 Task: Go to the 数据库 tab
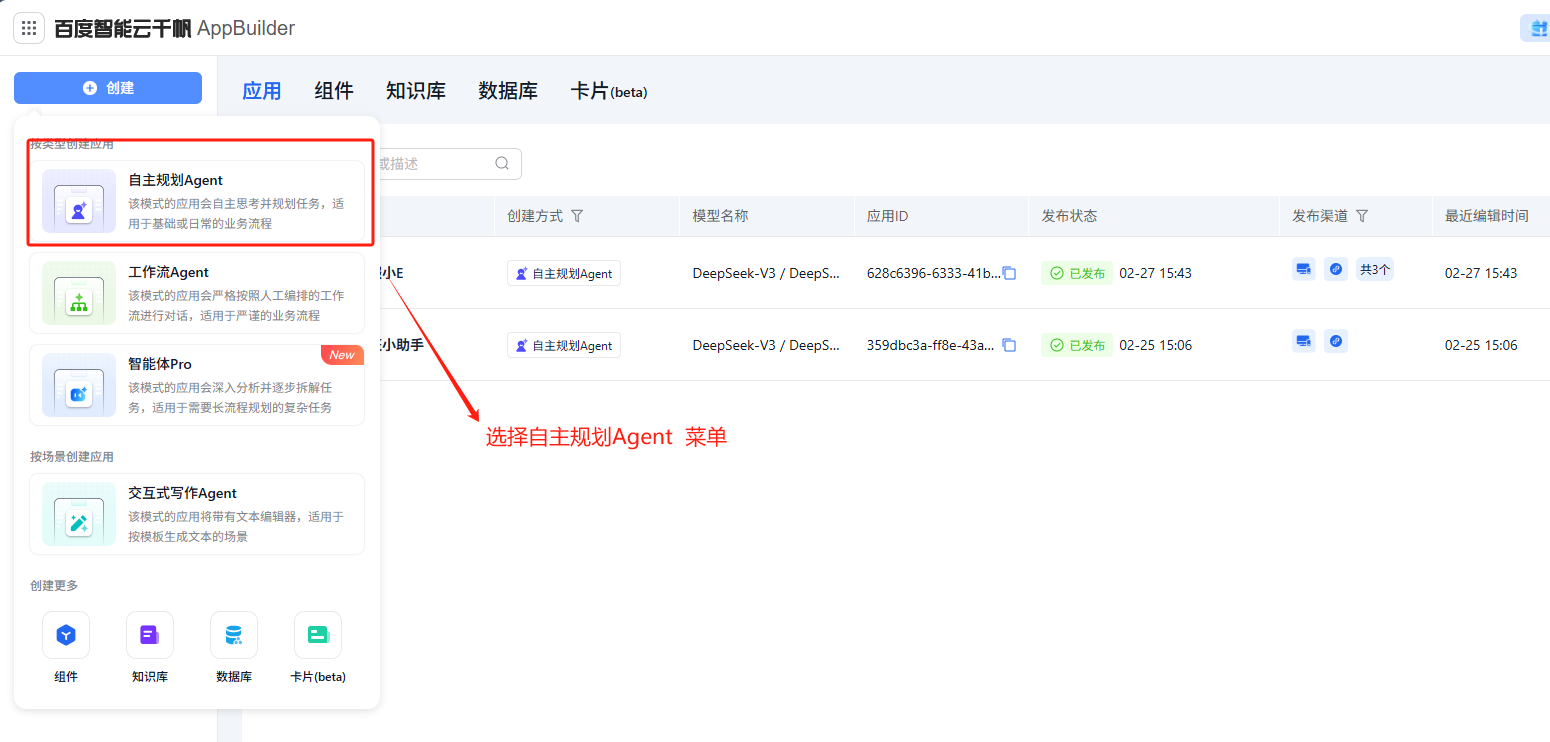(x=508, y=91)
